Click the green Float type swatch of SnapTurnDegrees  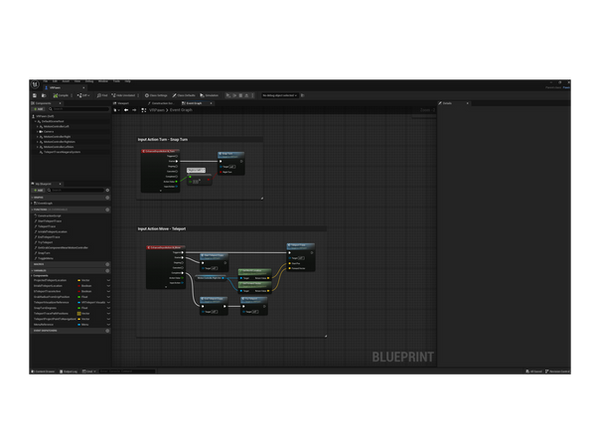point(79,308)
